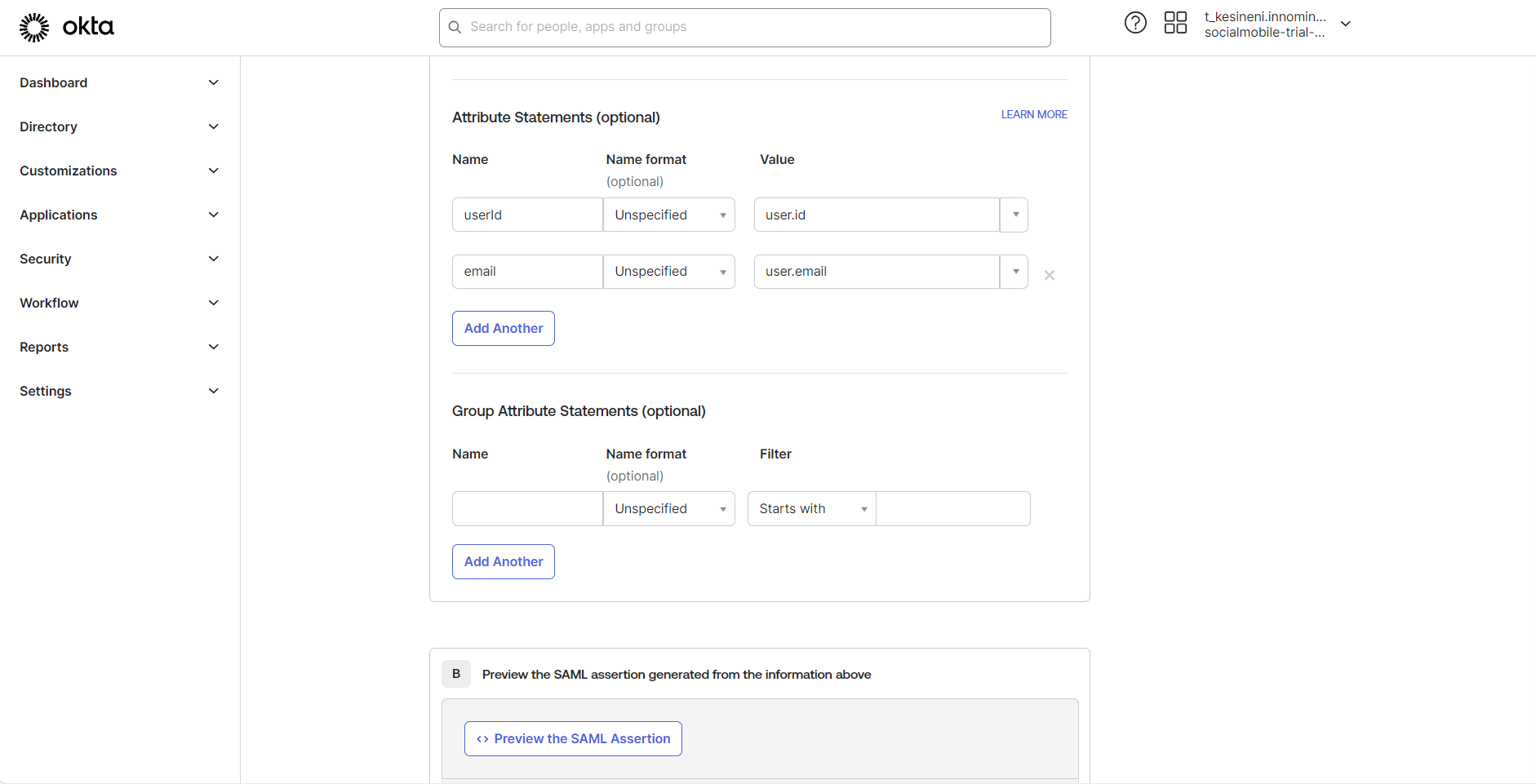Image resolution: width=1536 pixels, height=784 pixels.
Task: Open the apps grid icon
Action: pyautogui.click(x=1175, y=23)
